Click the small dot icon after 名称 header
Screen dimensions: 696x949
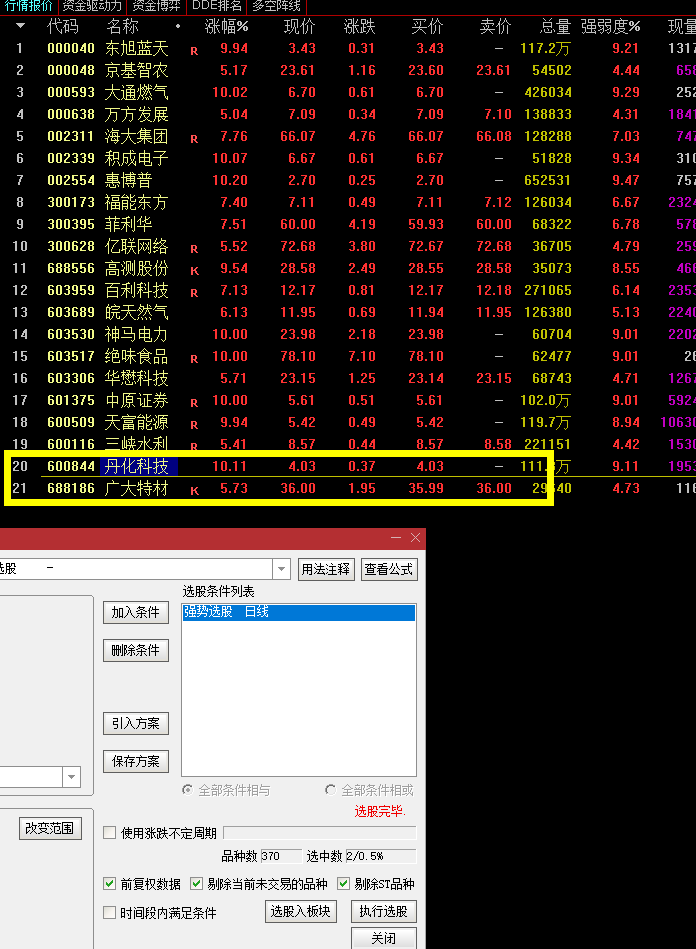[177, 26]
